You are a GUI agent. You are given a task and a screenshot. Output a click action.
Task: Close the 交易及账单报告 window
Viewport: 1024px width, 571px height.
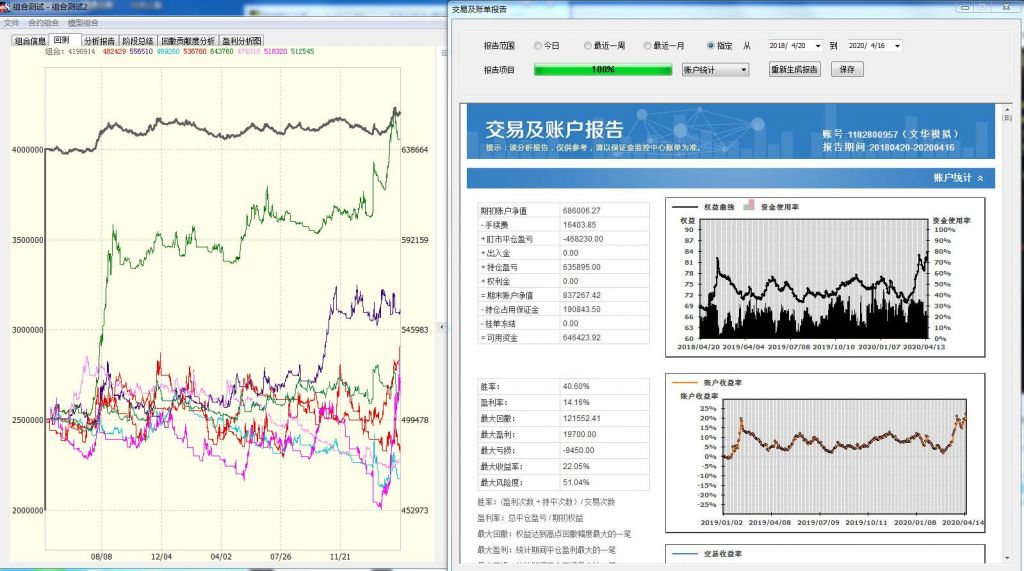(x=1006, y=7)
